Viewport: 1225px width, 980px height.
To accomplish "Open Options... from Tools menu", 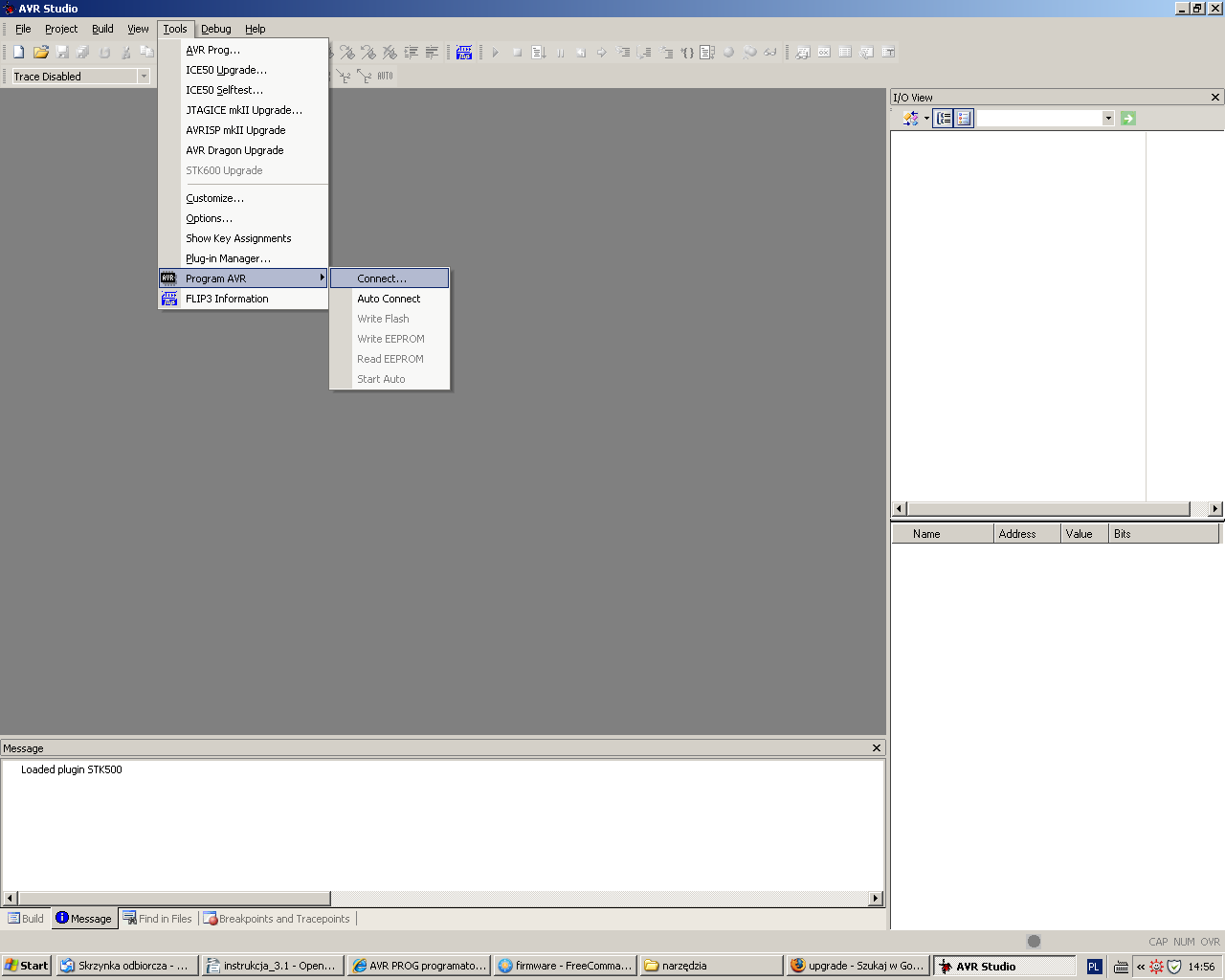I will point(244,218).
